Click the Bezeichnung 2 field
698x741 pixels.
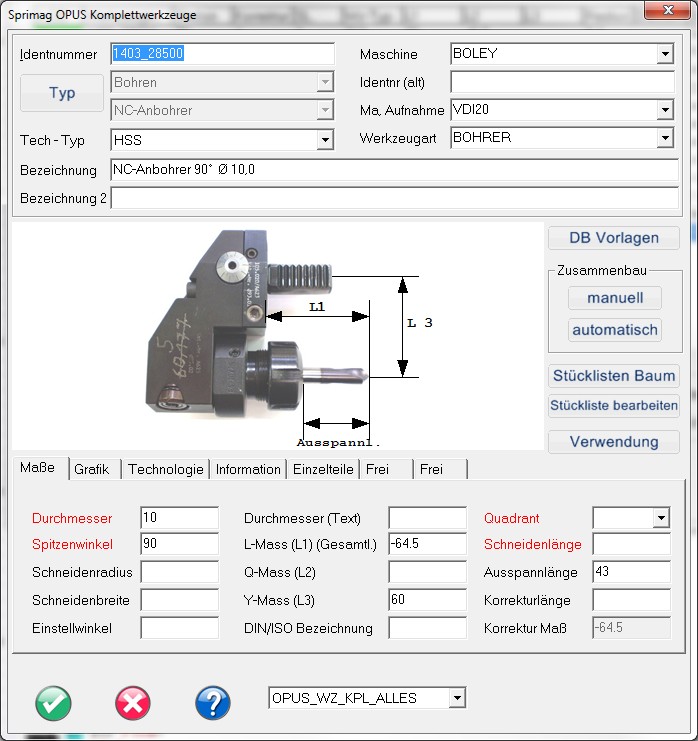395,198
